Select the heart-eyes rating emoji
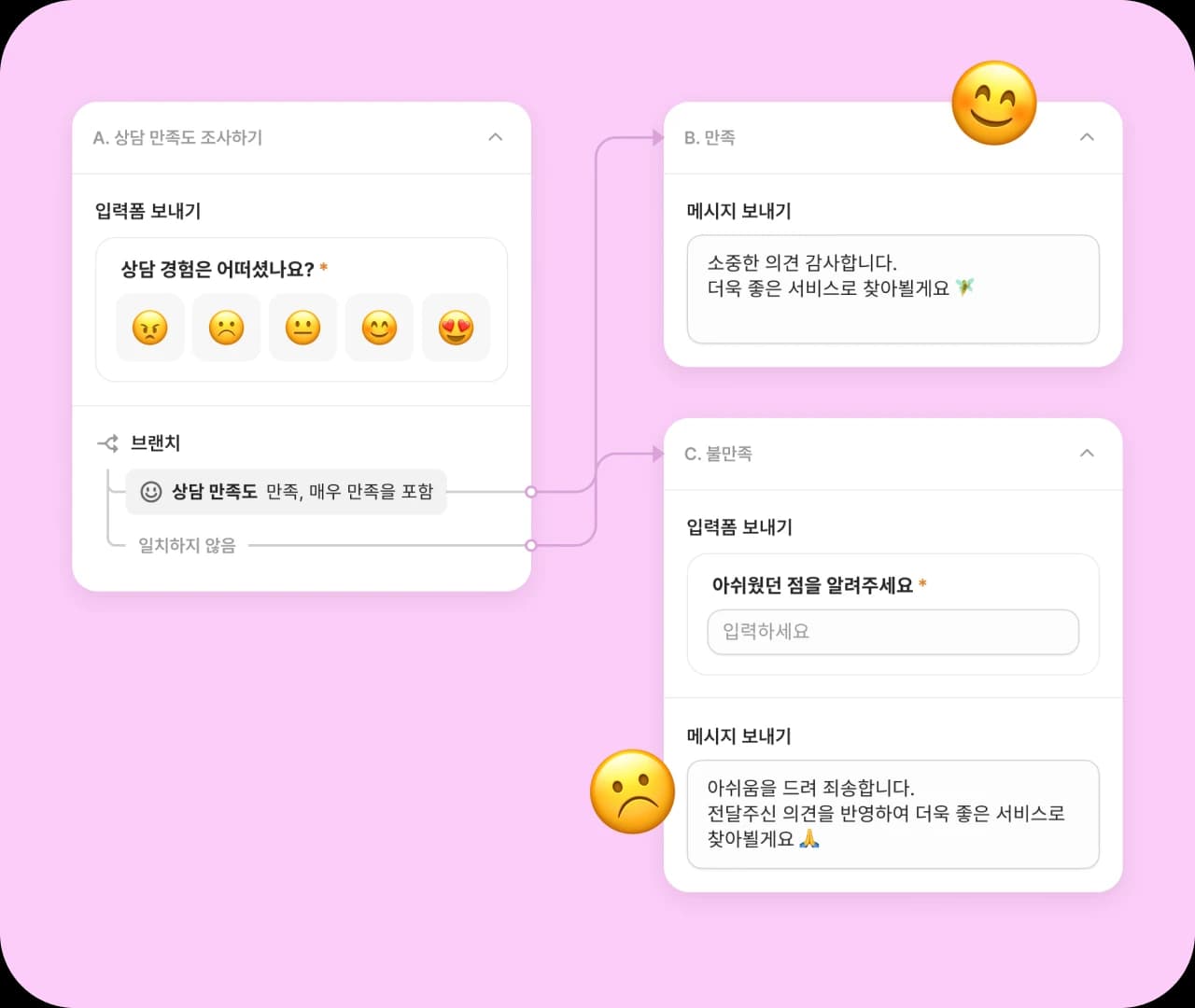The height and width of the screenshot is (1008, 1195). click(x=456, y=328)
